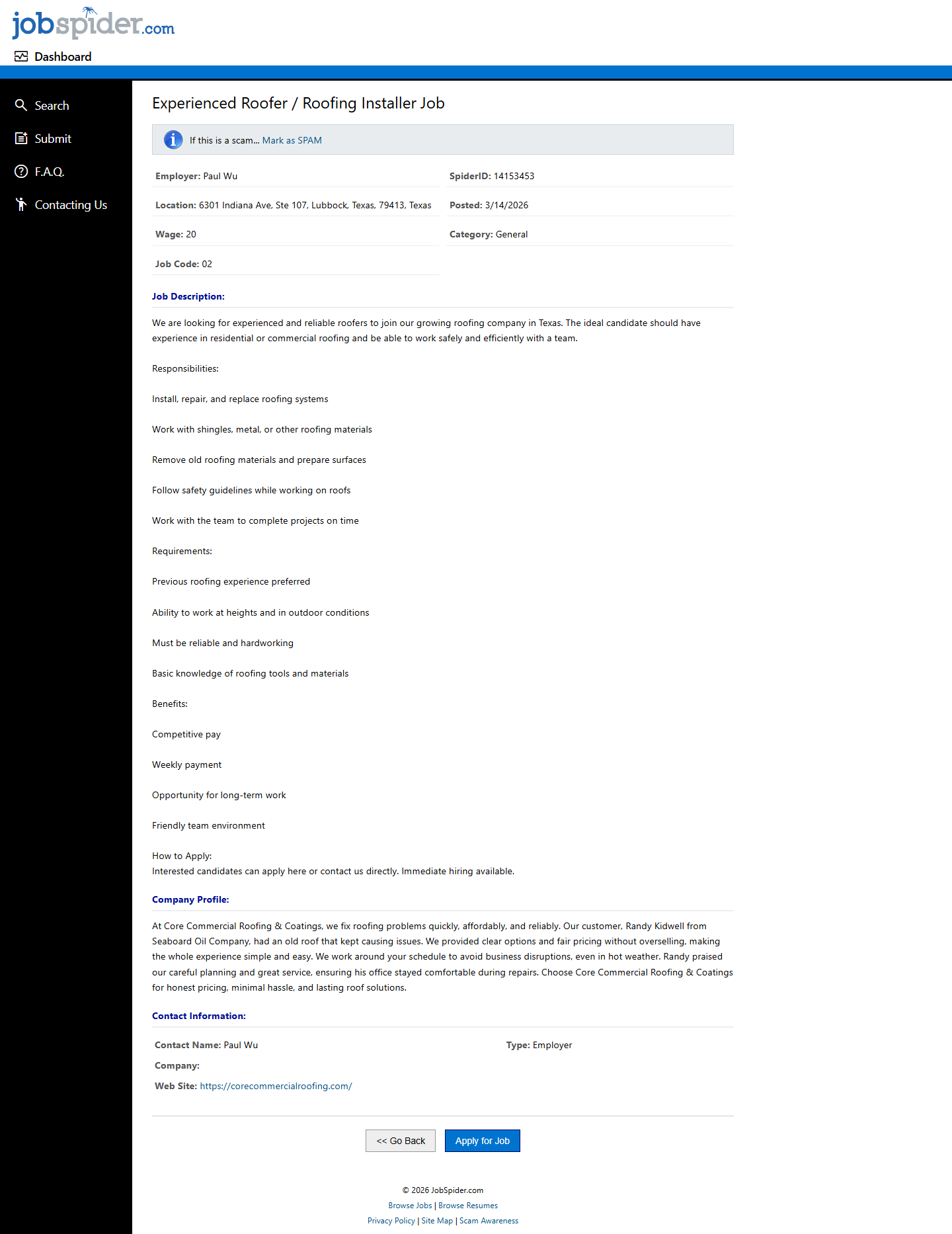Click the Submit form icon

(21, 139)
